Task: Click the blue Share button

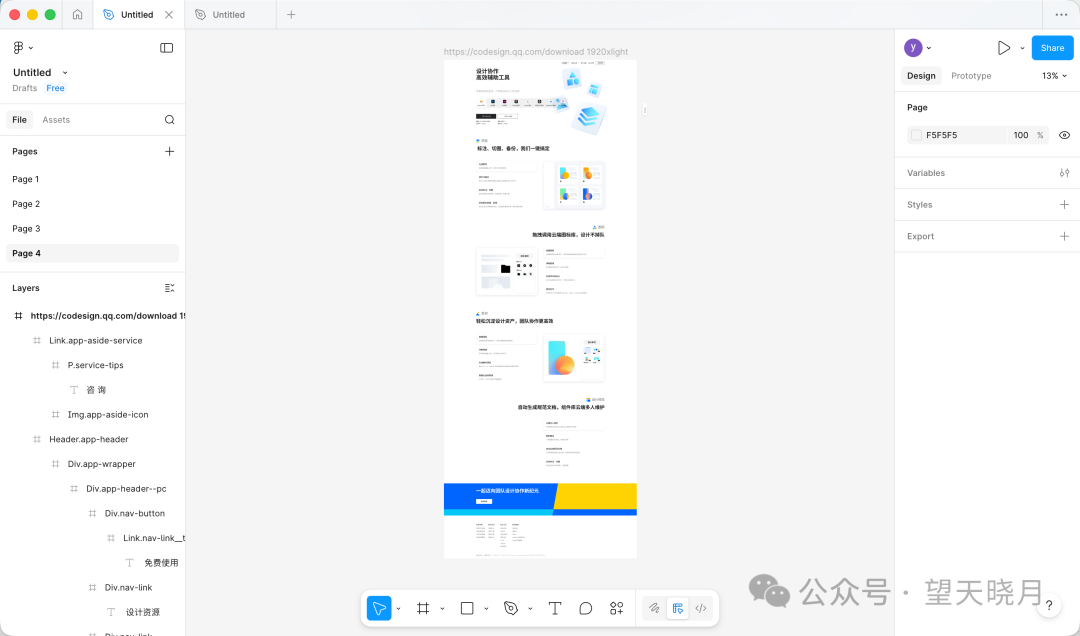Action: coord(1052,47)
